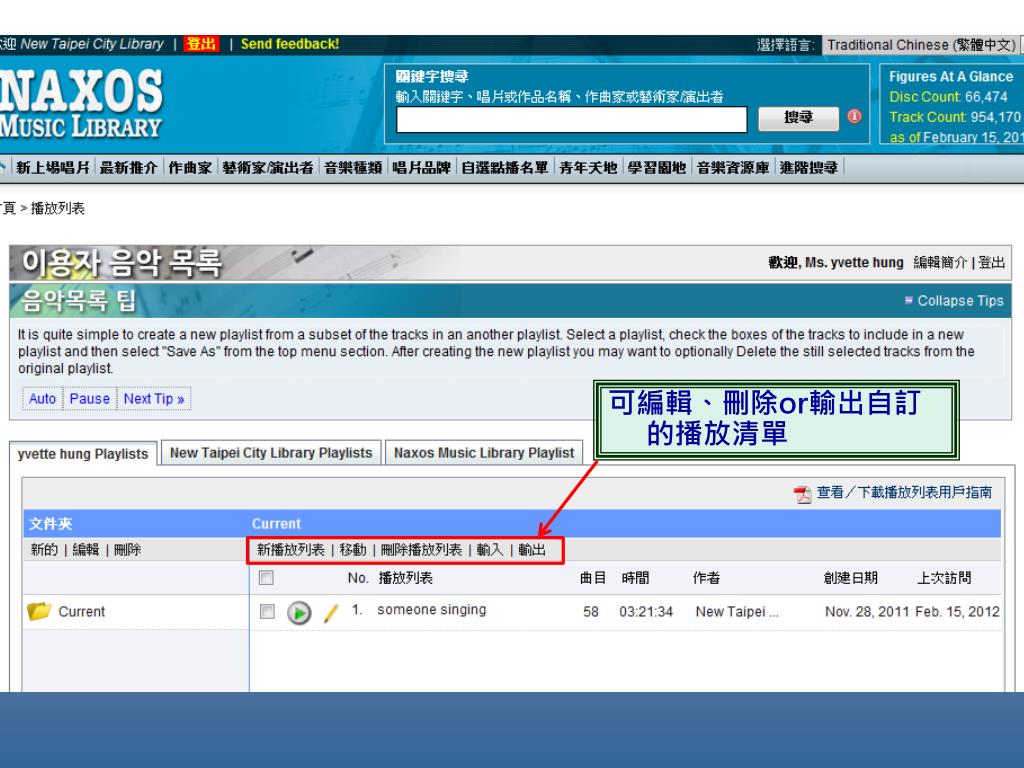
Task: Click the 搜尋 search button
Action: point(798,118)
